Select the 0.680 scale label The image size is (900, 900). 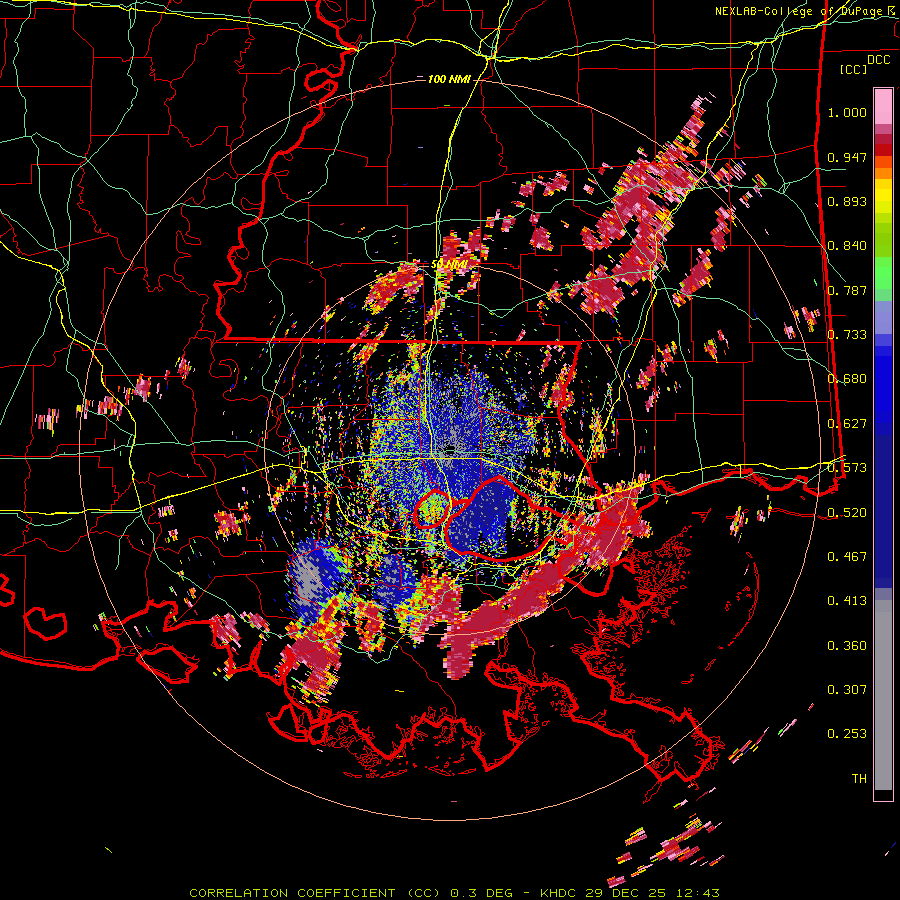click(847, 379)
